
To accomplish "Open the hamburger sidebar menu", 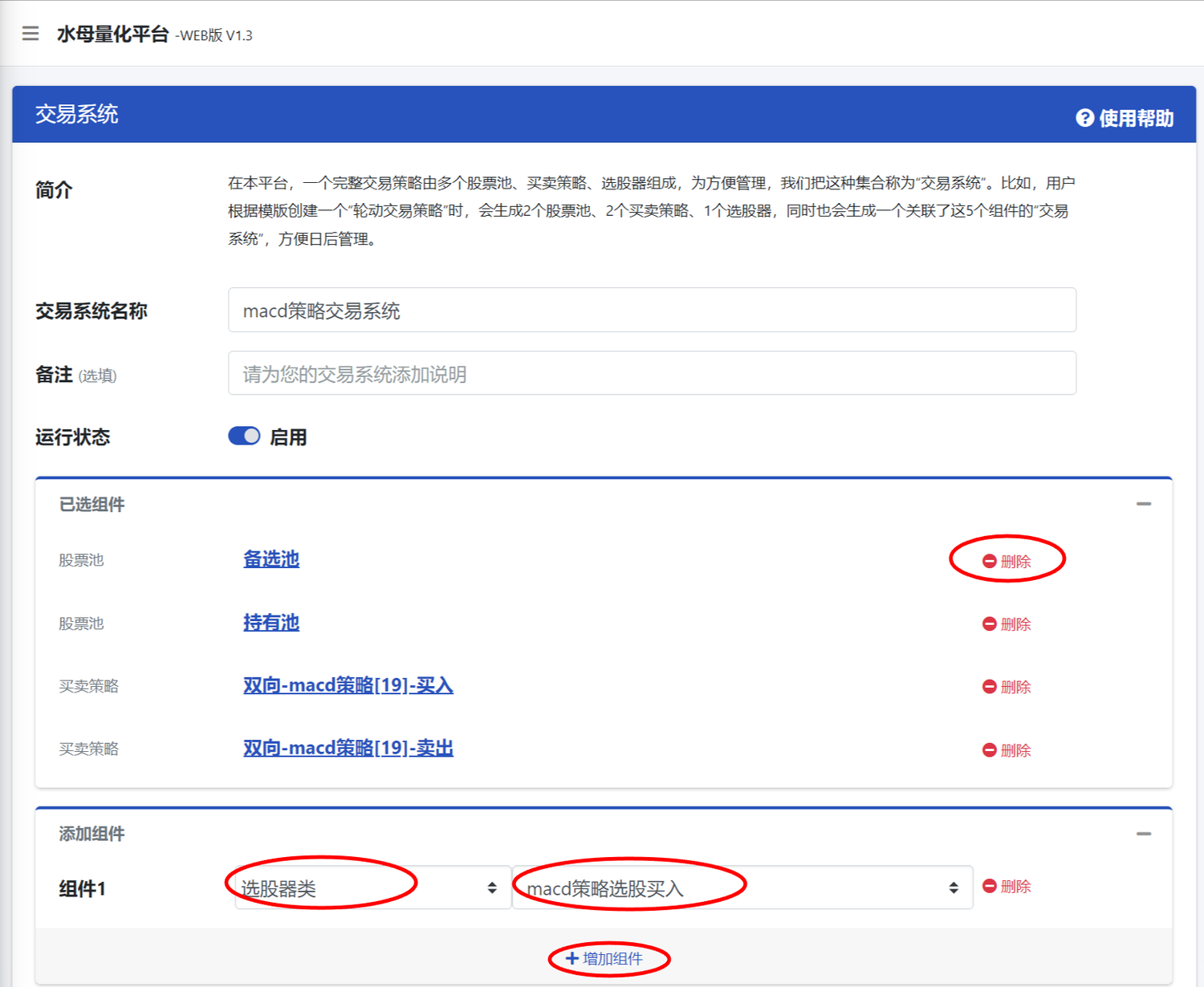I will coord(31,34).
